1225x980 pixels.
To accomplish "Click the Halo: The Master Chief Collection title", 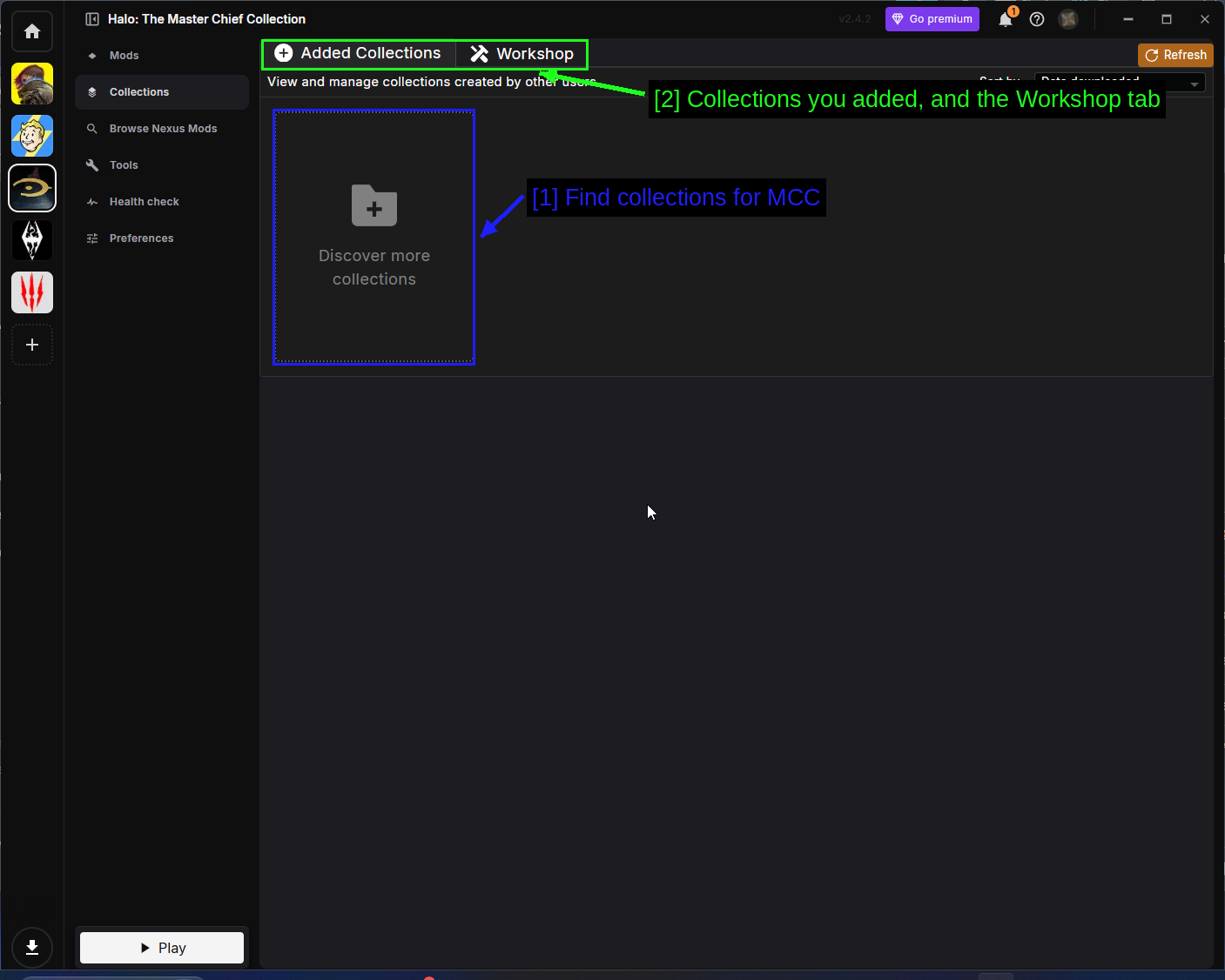I will (x=206, y=19).
